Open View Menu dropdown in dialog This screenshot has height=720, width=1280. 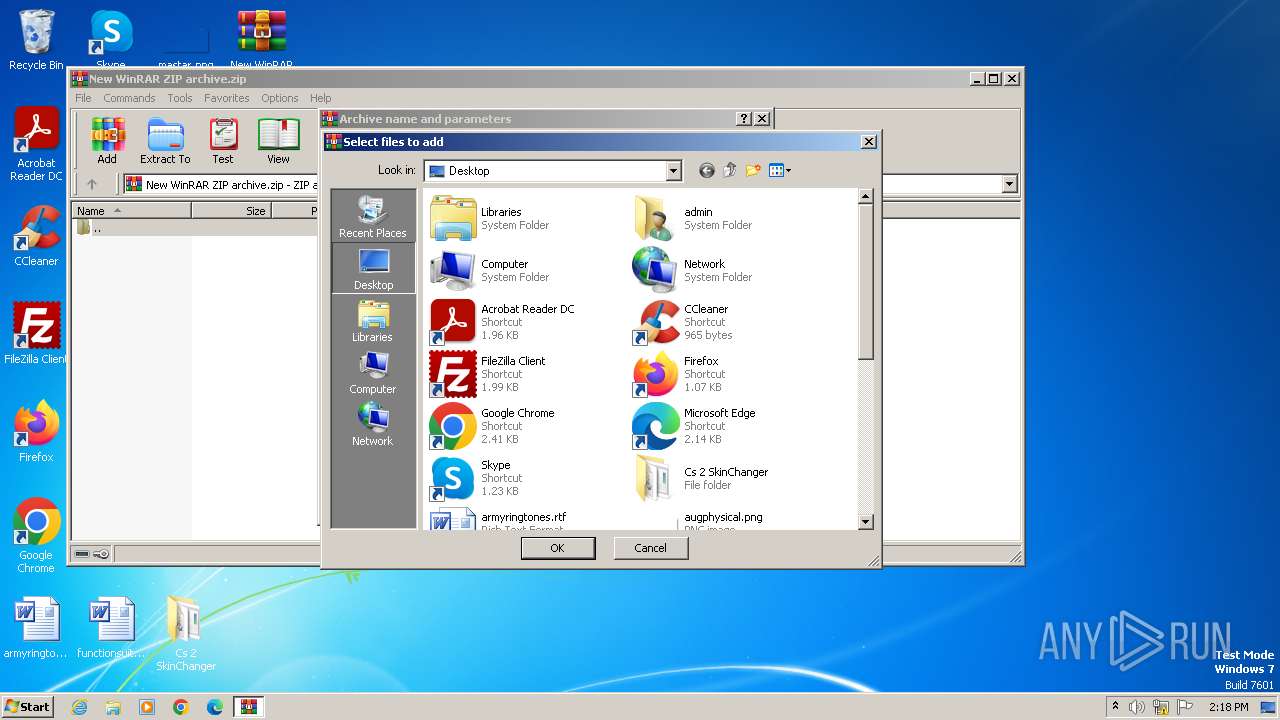pos(779,171)
